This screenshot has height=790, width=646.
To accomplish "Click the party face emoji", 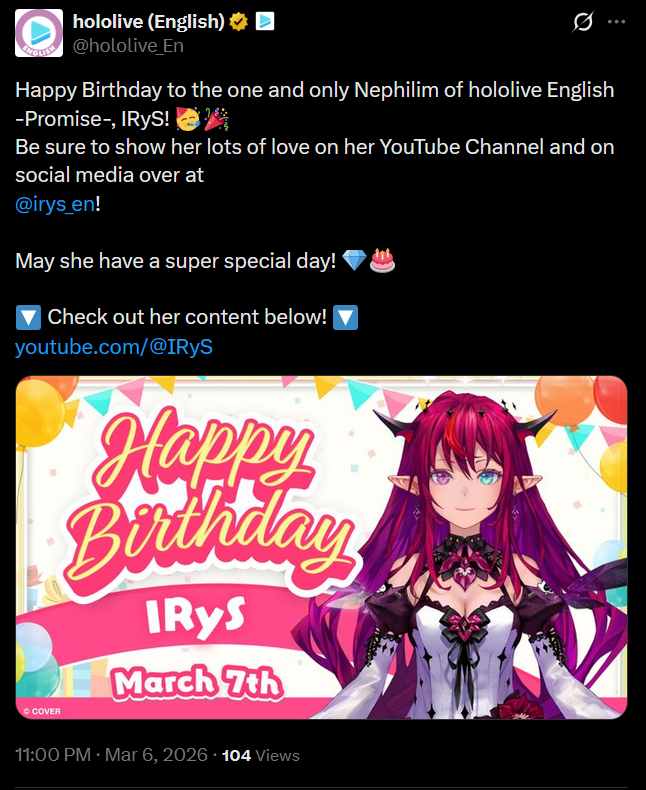I will point(188,119).
